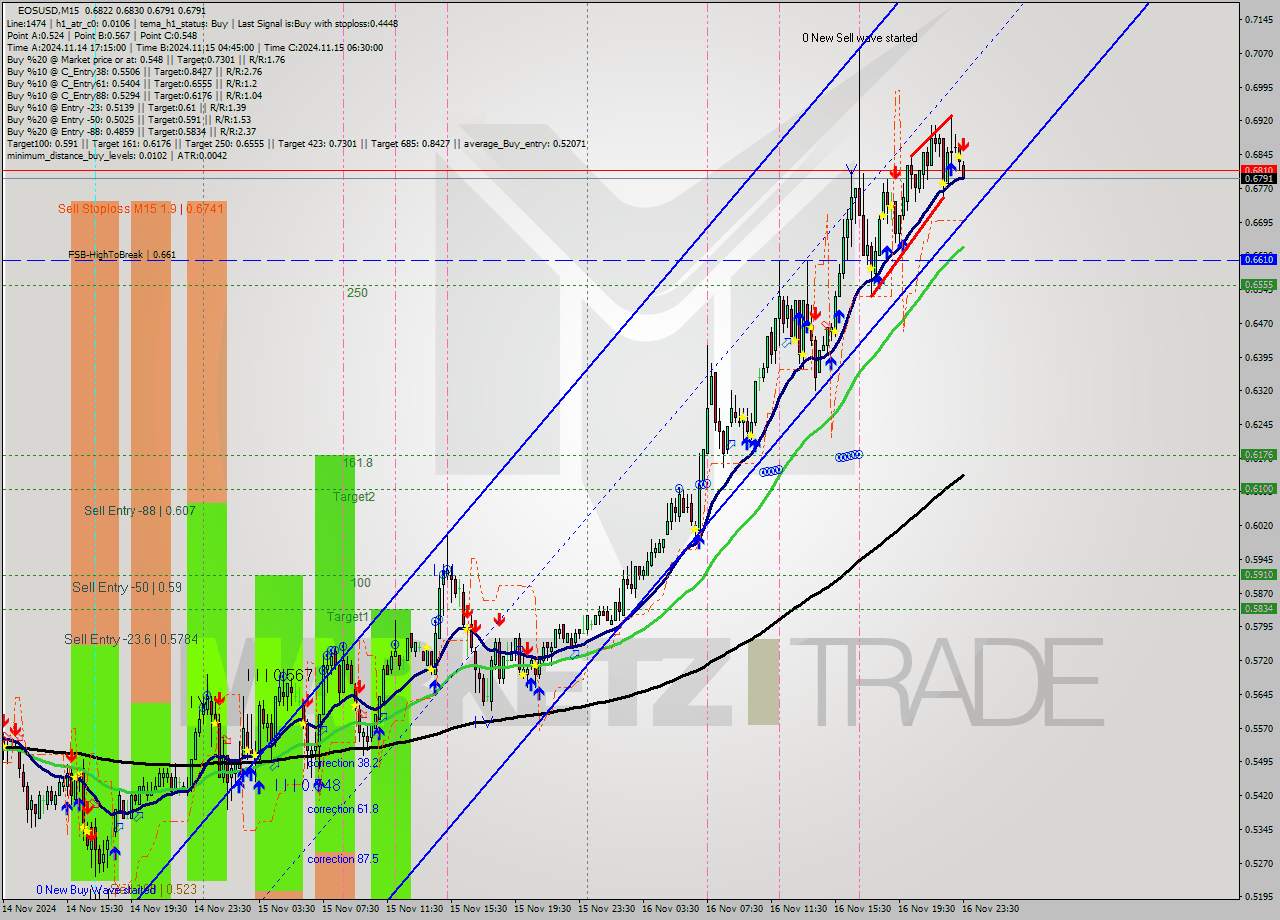1280x920 pixels.
Task: Click the green 0.6176 price tag
Action: click(x=1257, y=455)
